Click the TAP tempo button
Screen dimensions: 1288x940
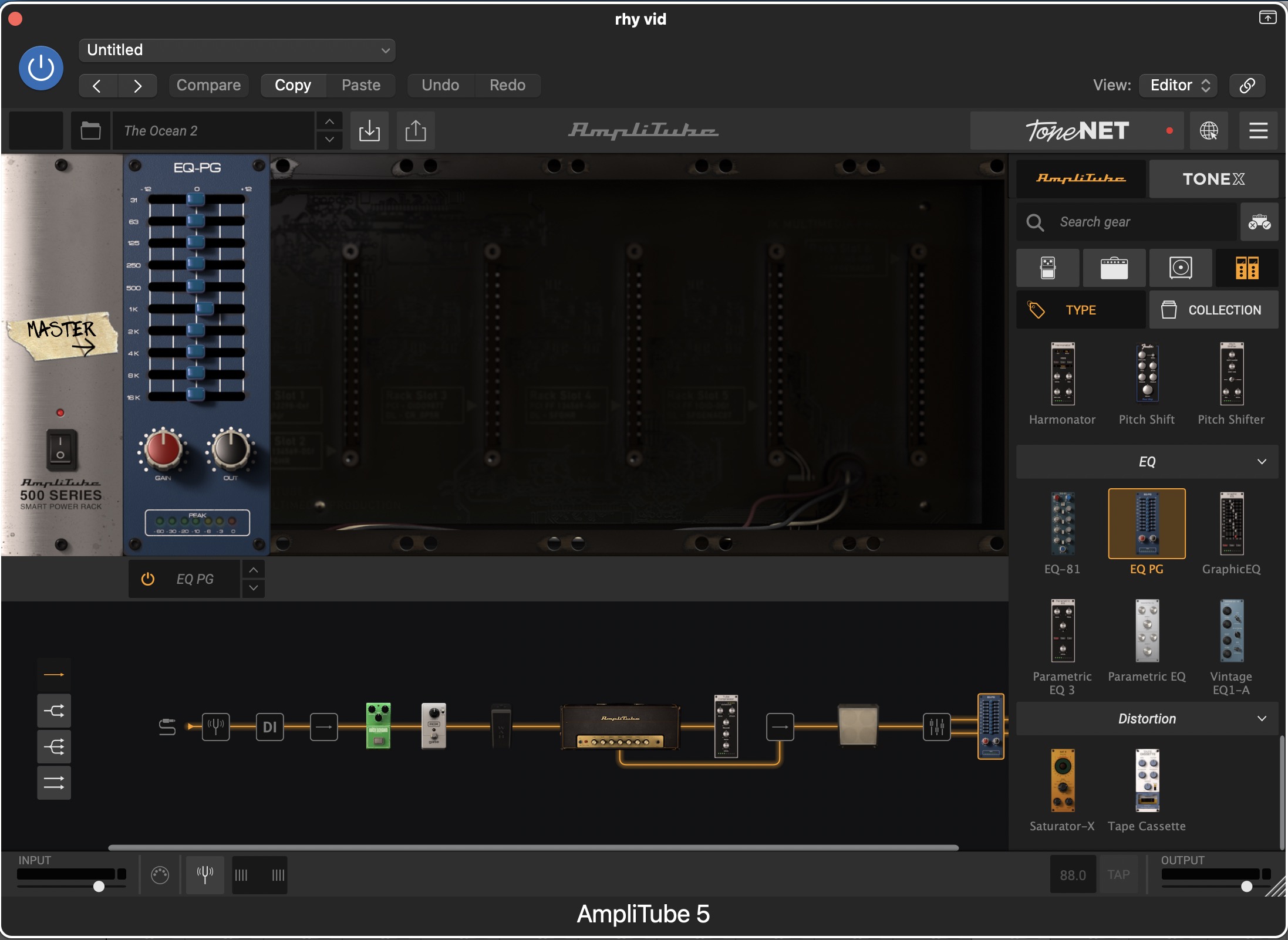point(1119,875)
